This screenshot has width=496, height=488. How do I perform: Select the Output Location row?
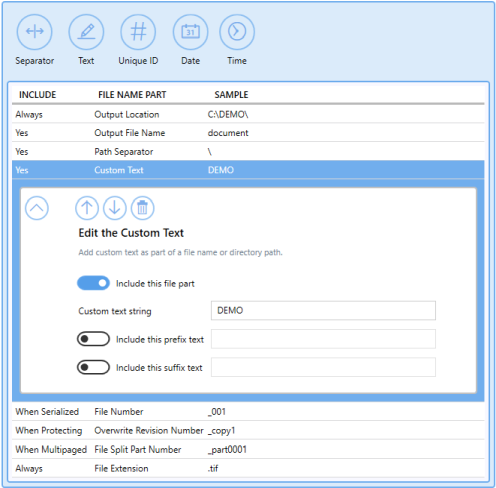click(248, 114)
